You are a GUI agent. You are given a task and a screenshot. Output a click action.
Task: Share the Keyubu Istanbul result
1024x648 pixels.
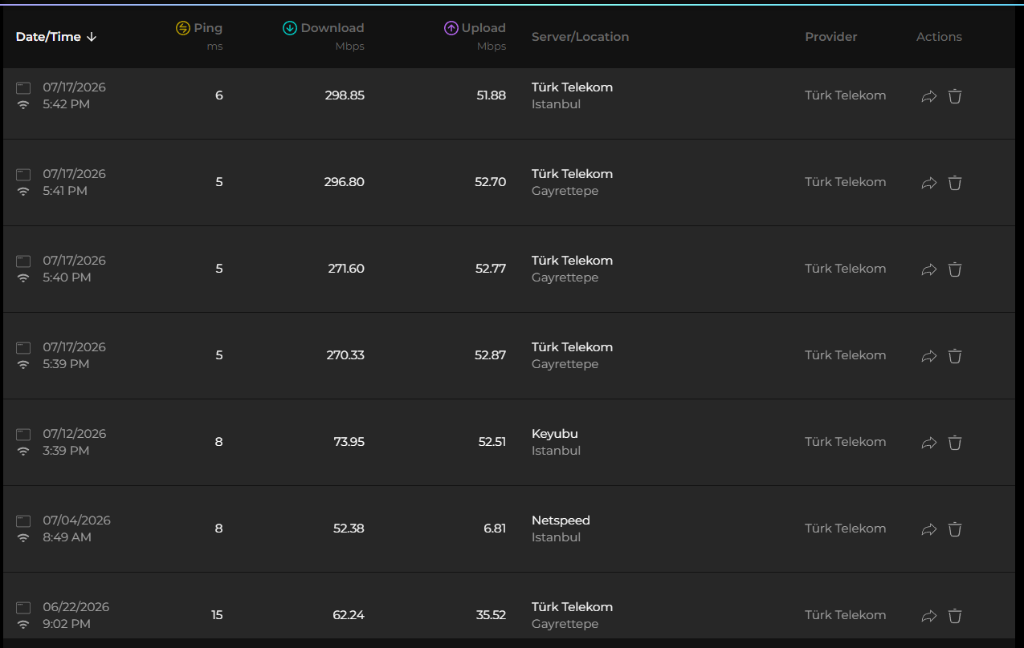pyautogui.click(x=929, y=443)
